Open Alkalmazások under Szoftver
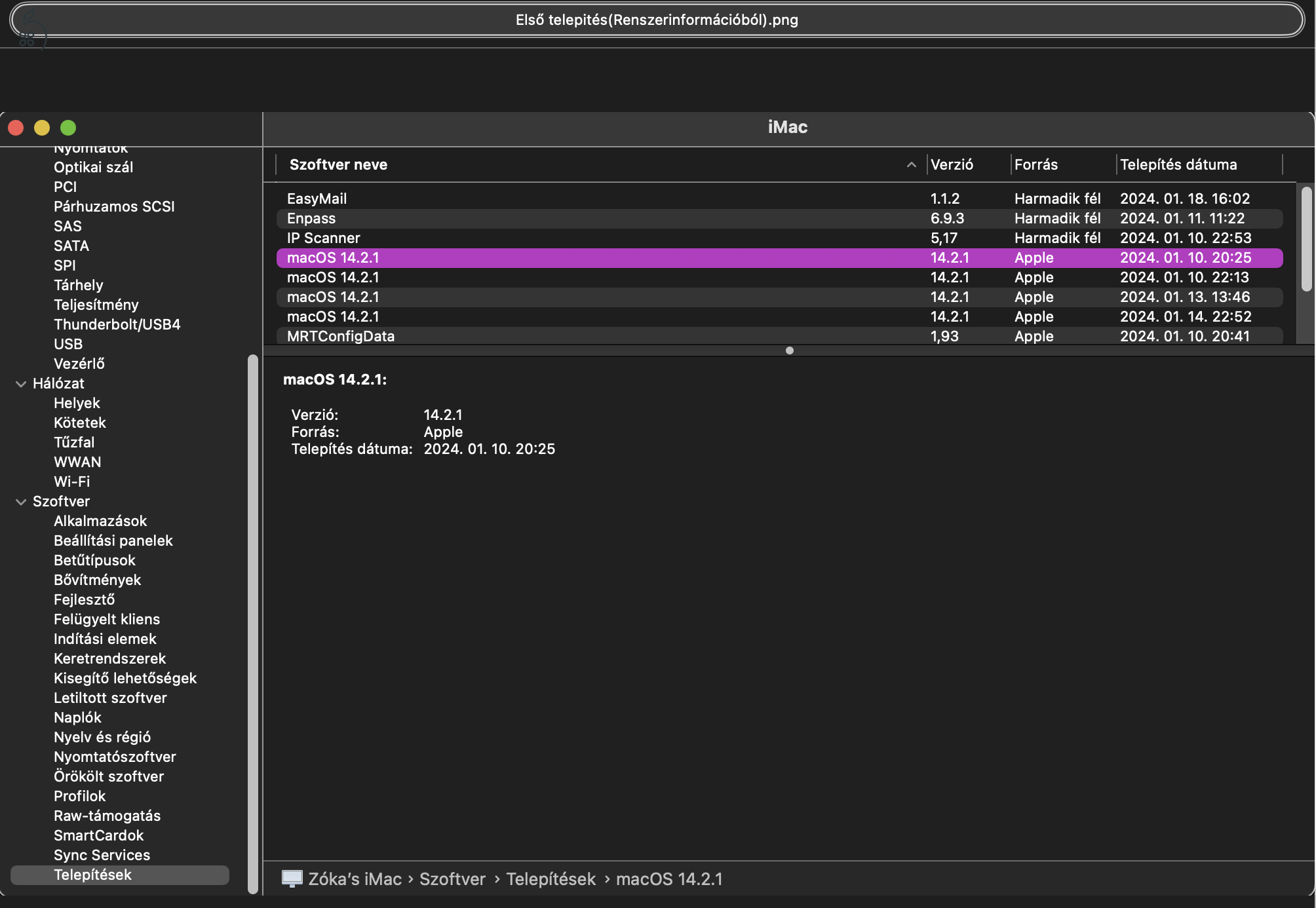The width and height of the screenshot is (1316, 908). coord(100,521)
